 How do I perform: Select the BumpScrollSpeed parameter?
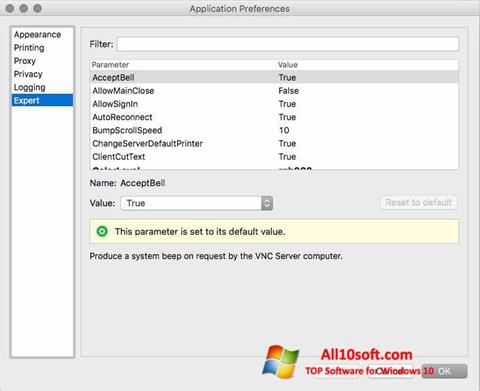[x=274, y=130]
